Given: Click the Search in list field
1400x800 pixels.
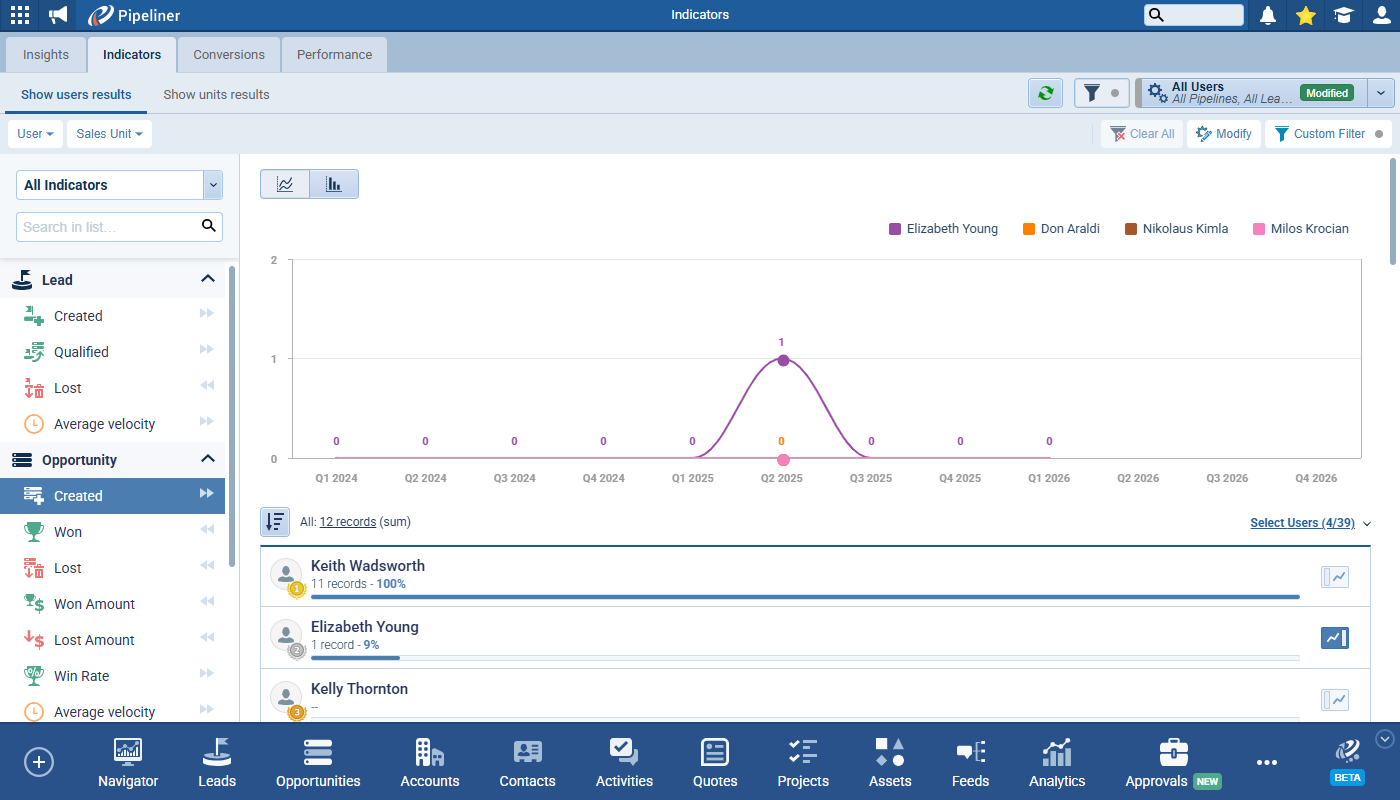Looking at the screenshot, I should click(108, 227).
